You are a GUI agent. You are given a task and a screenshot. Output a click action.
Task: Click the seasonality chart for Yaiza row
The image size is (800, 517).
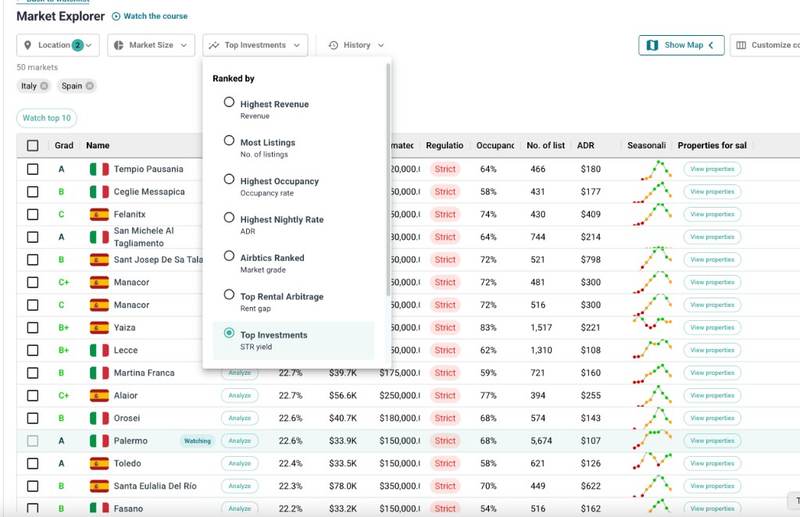coord(652,325)
